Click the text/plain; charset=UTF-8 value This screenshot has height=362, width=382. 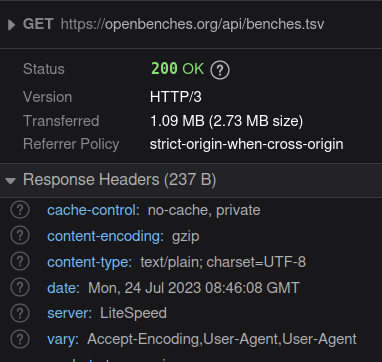tap(223, 262)
